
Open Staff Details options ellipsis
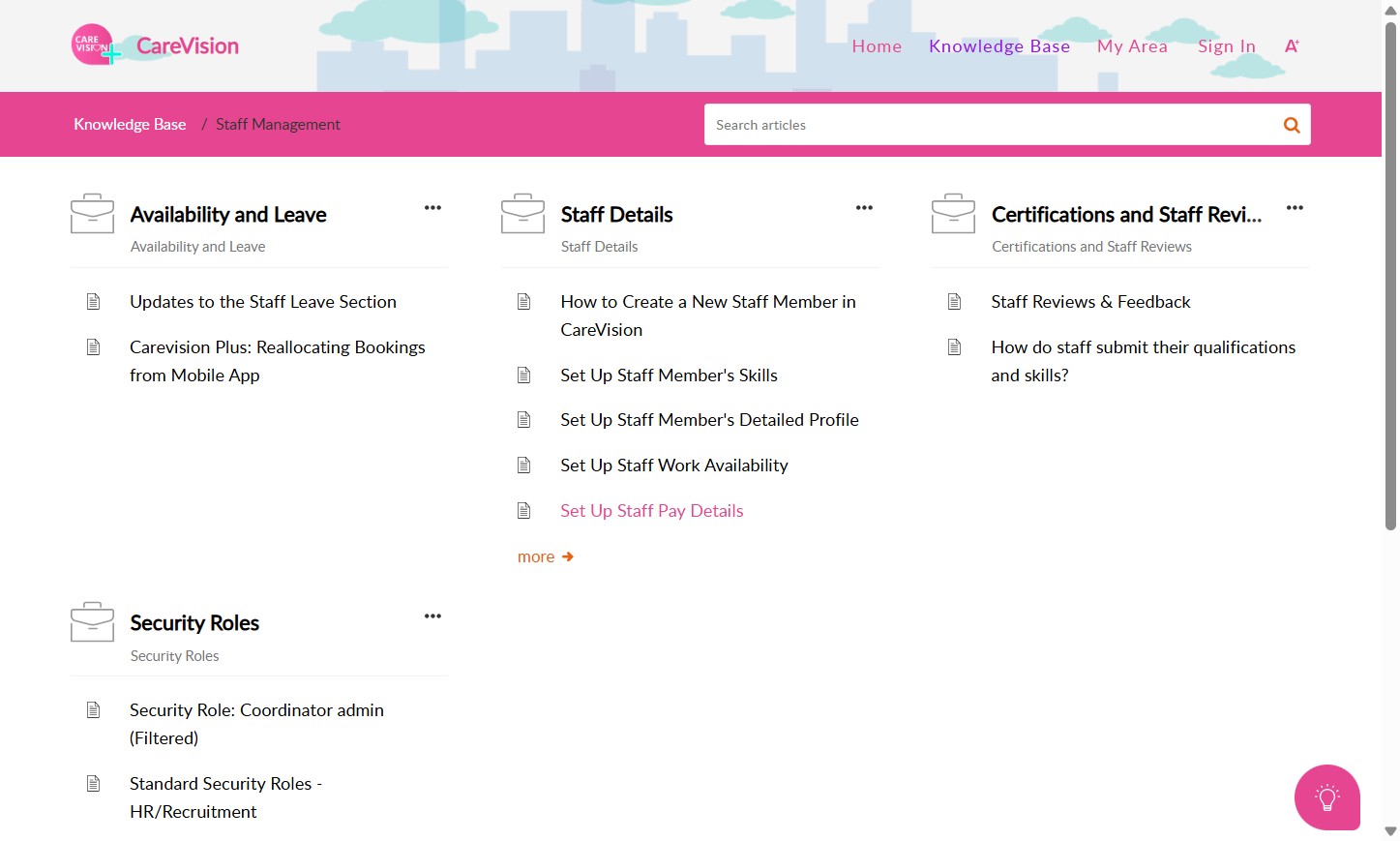point(864,208)
